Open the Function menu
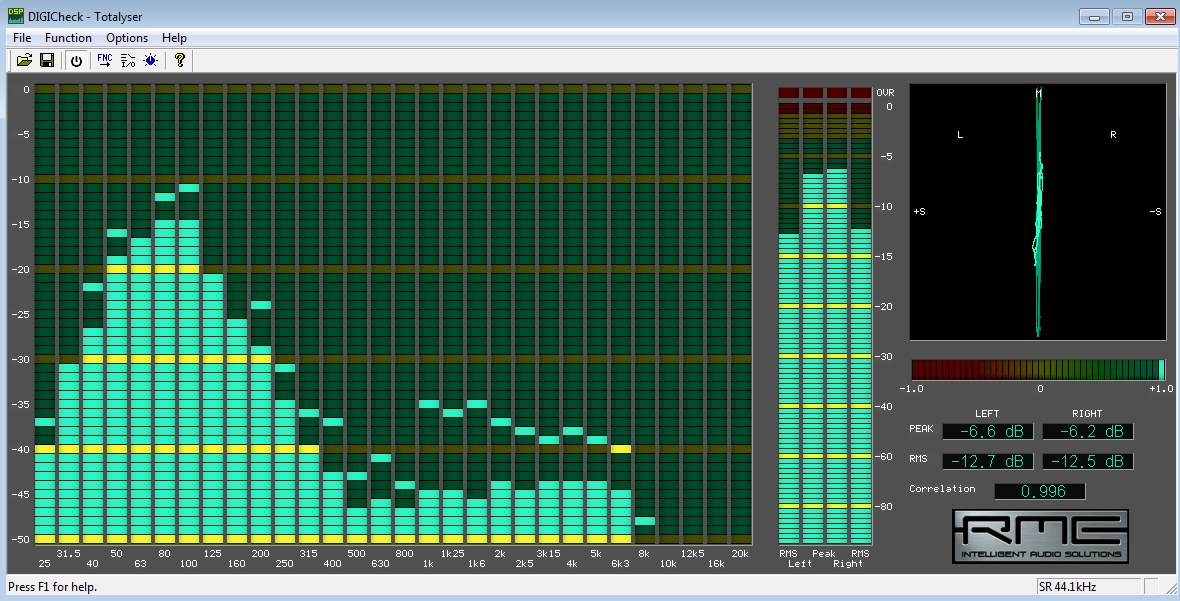Screen dimensions: 1180x601 point(68,38)
